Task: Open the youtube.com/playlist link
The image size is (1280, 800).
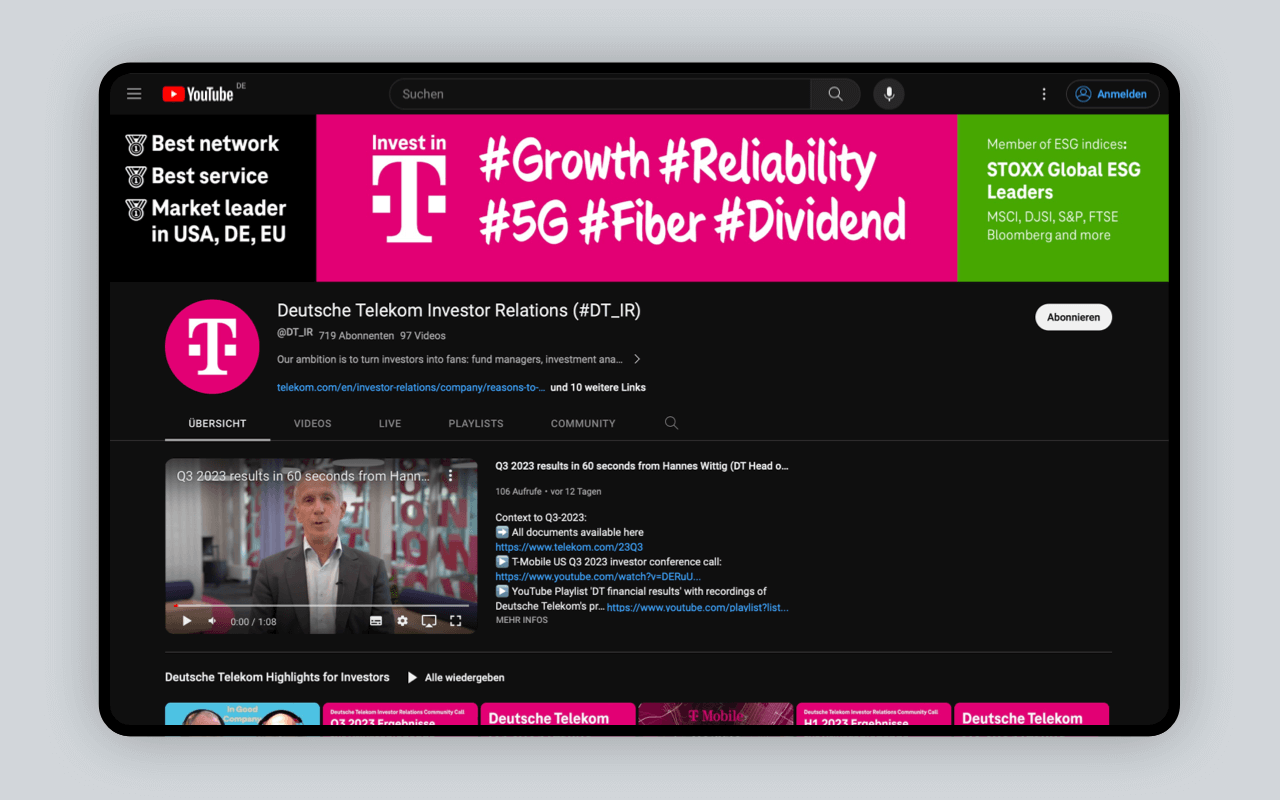Action: coord(698,607)
